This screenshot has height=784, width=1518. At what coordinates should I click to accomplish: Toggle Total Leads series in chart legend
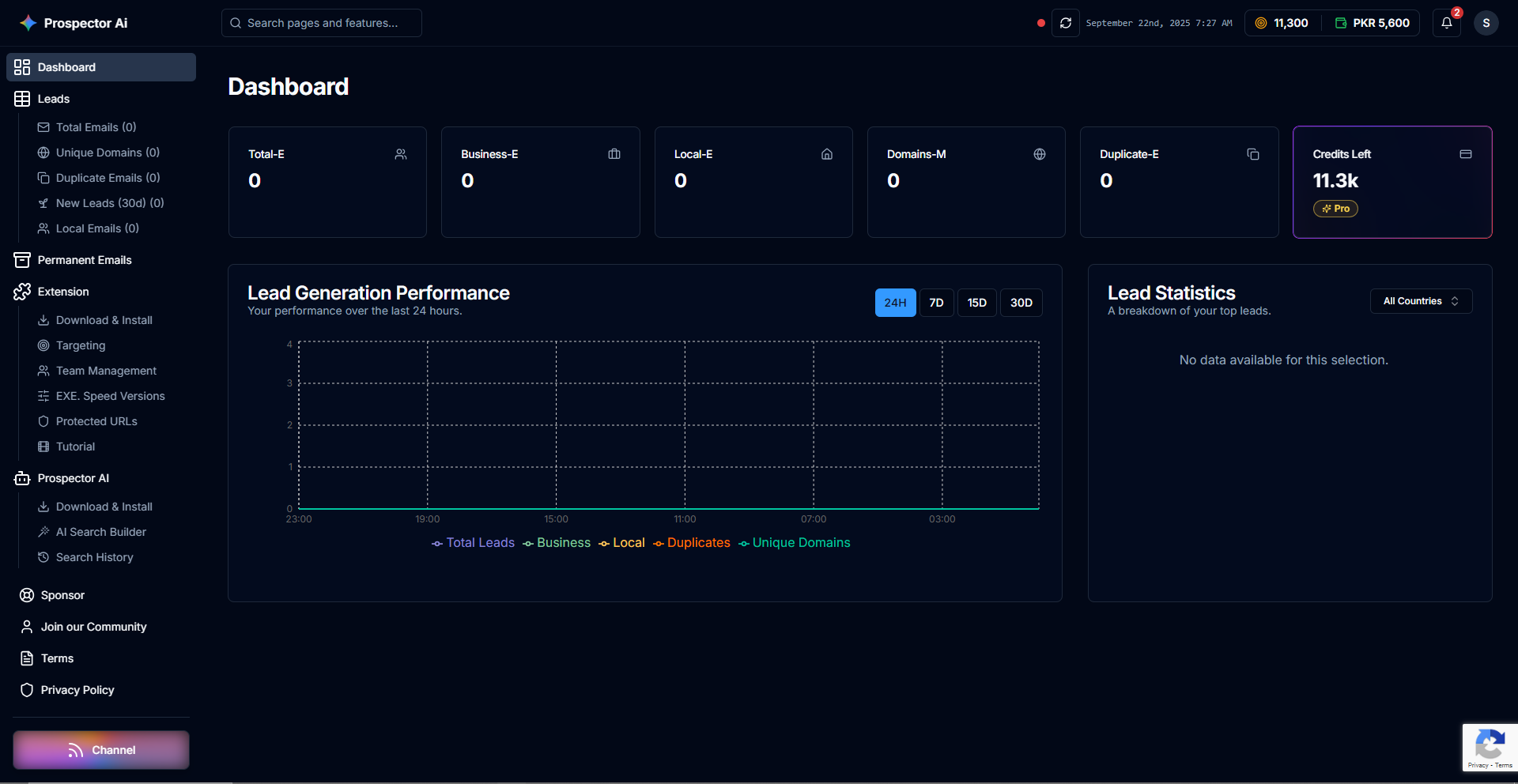click(473, 543)
